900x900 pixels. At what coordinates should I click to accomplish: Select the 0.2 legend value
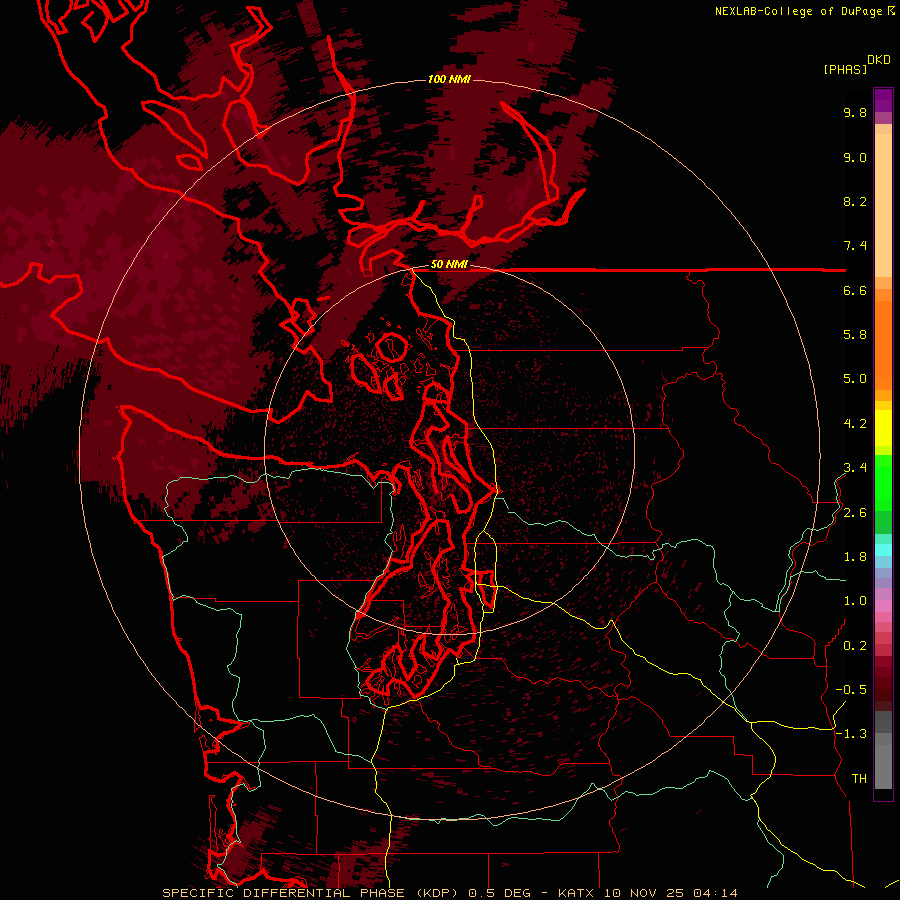coord(855,646)
